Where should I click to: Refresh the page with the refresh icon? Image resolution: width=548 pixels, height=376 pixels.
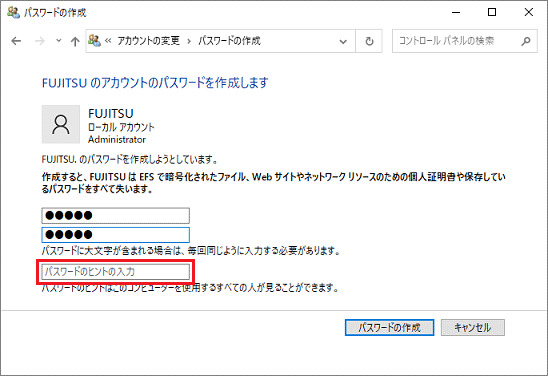(x=369, y=41)
